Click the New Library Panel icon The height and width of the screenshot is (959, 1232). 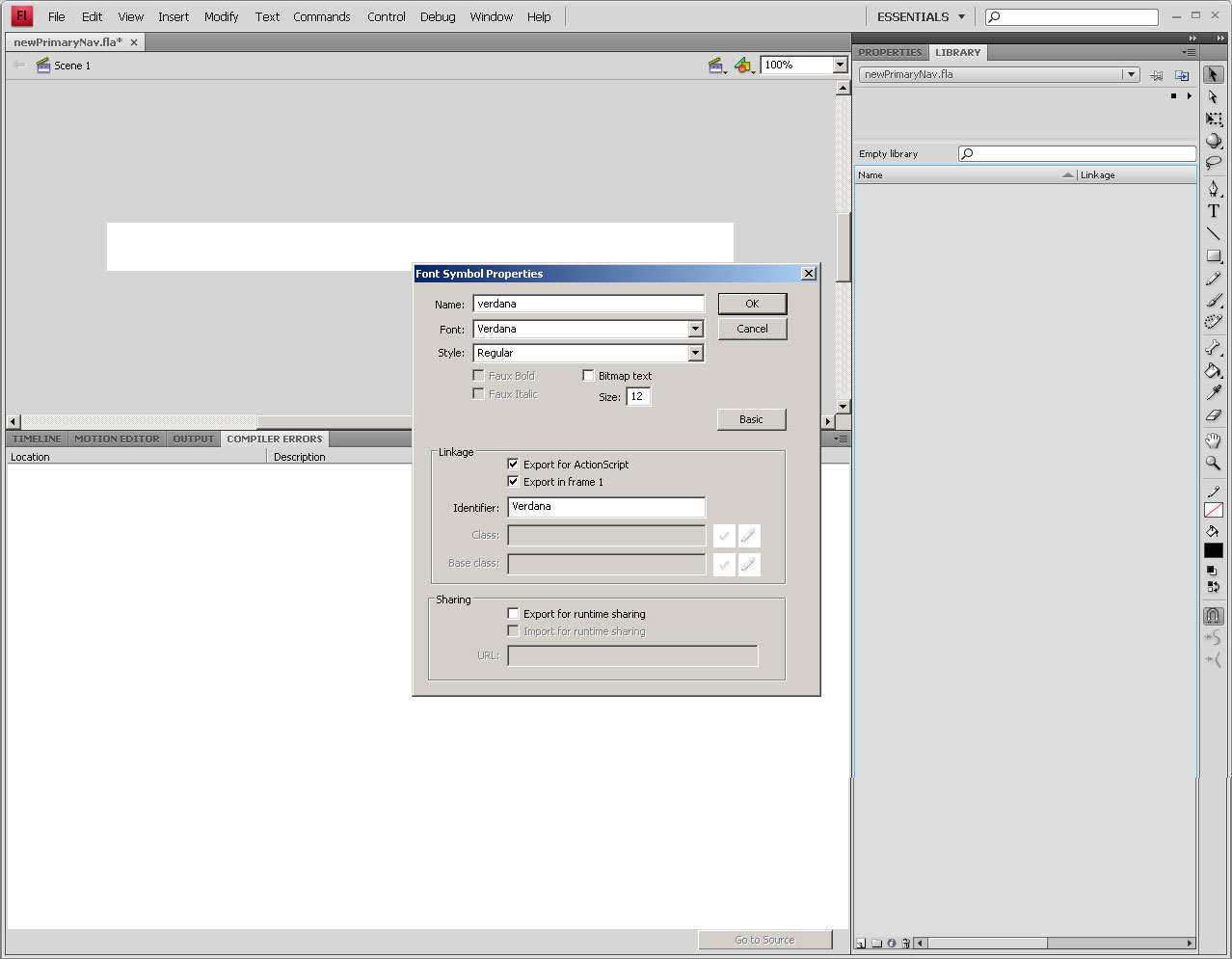1182,75
